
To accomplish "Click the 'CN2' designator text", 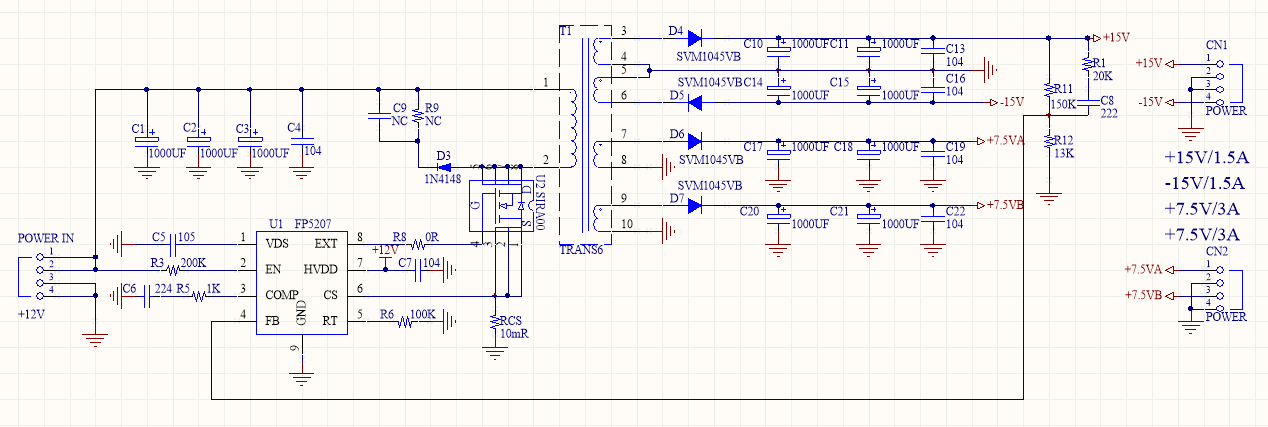I will [1218, 250].
